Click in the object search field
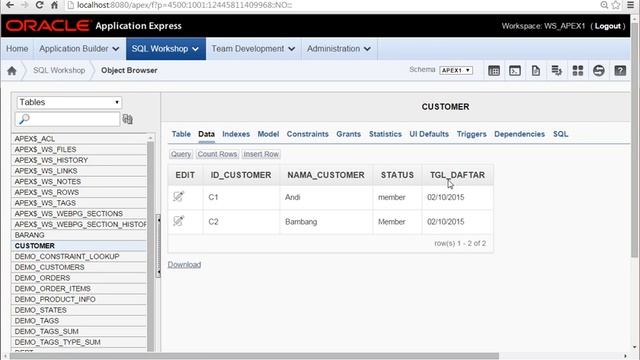640x360 pixels. click(68, 119)
